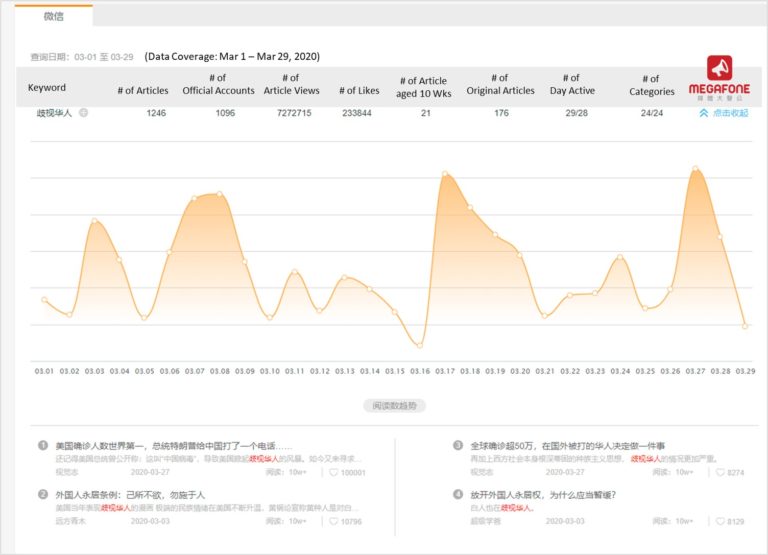Click heart icon with 8274 likes
768x555 pixels.
(x=720, y=472)
